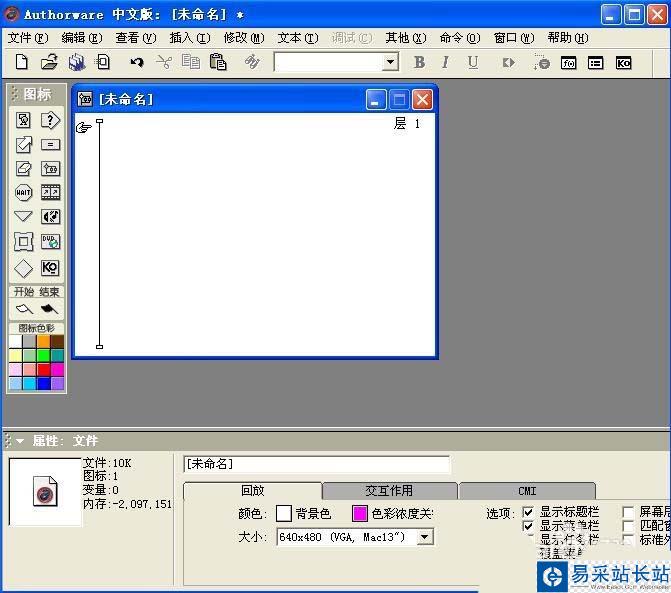The width and height of the screenshot is (671, 593).
Task: Toggle 显示标题栏 checkbox
Action: (x=528, y=512)
